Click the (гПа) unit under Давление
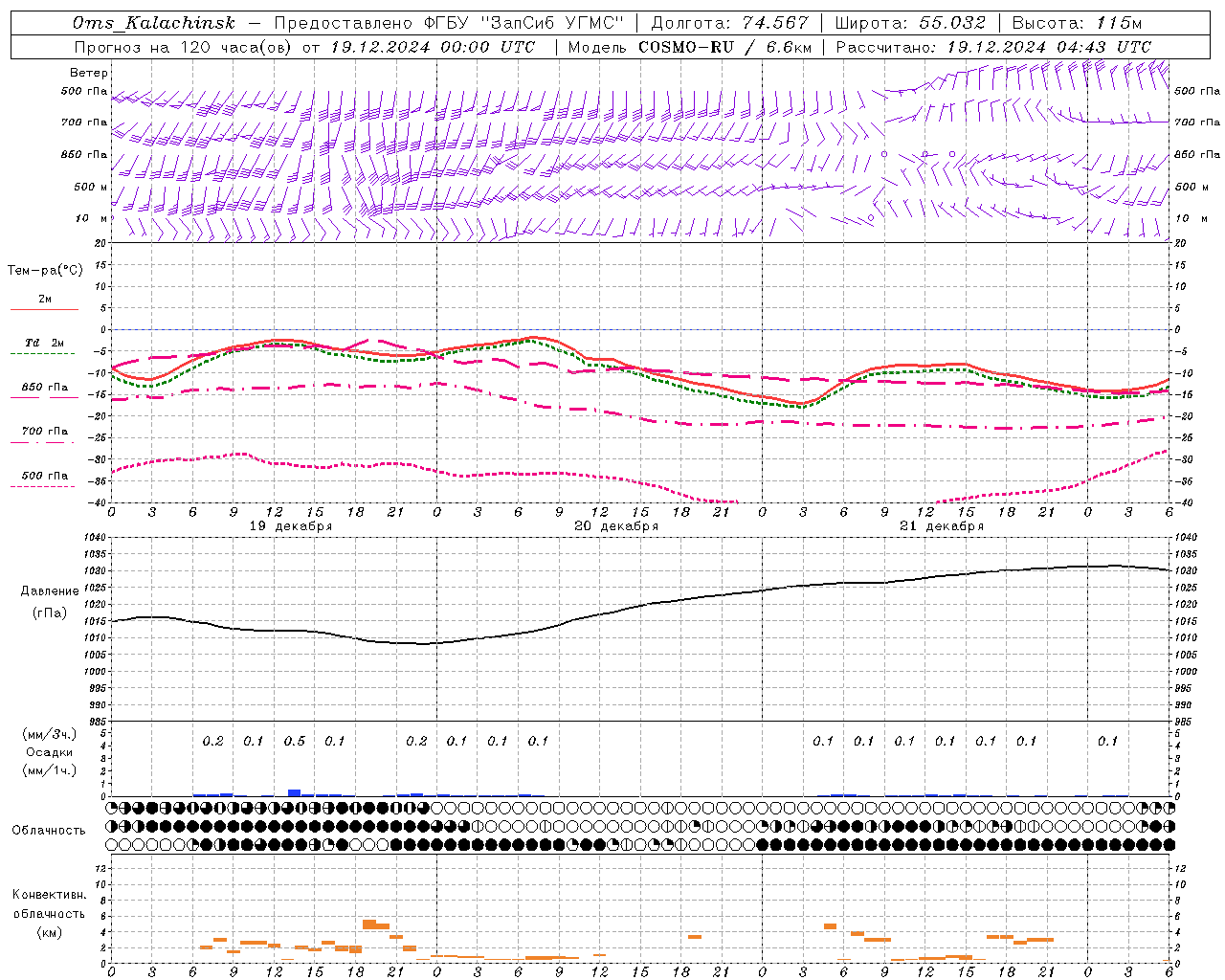The width and height of the screenshot is (1225, 980). pyautogui.click(x=50, y=613)
